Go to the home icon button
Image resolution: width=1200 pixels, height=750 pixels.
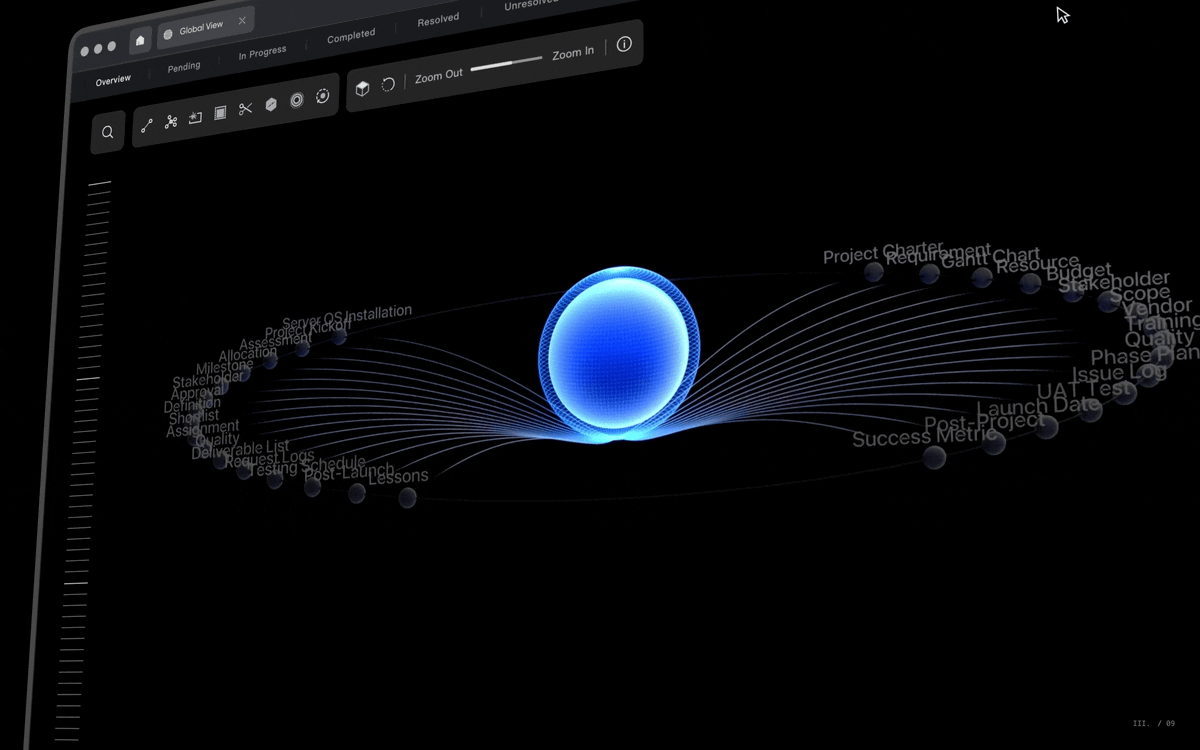point(140,40)
